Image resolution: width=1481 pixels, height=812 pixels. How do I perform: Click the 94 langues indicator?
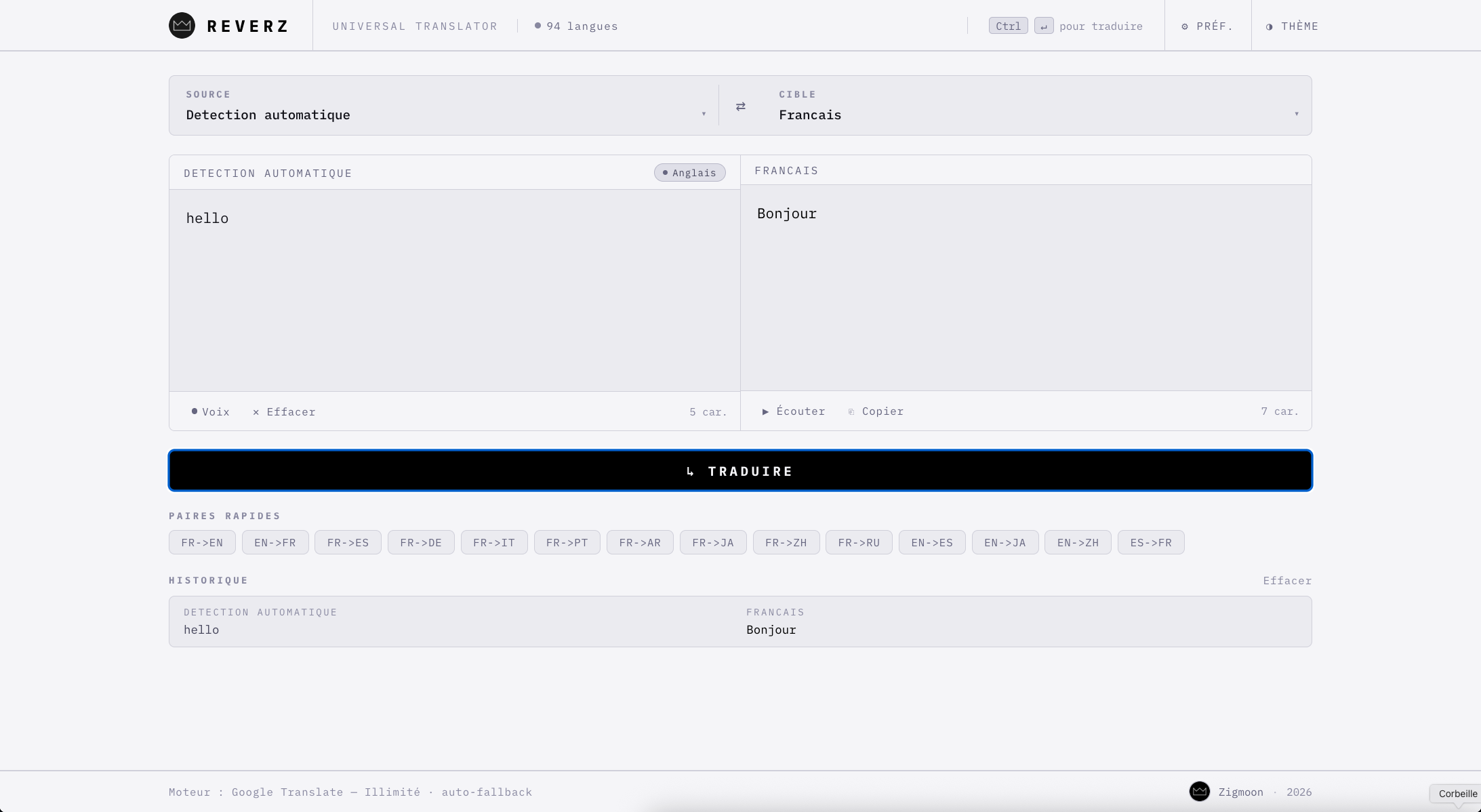[x=576, y=26]
